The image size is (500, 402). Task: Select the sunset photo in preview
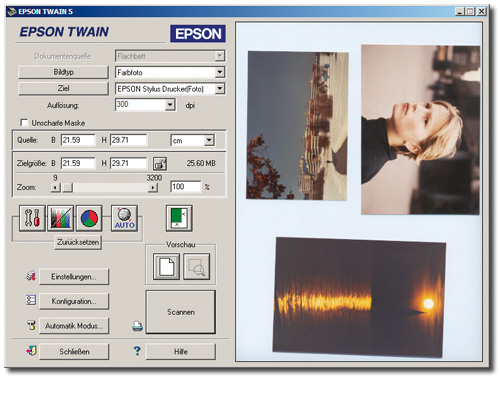[x=359, y=298]
